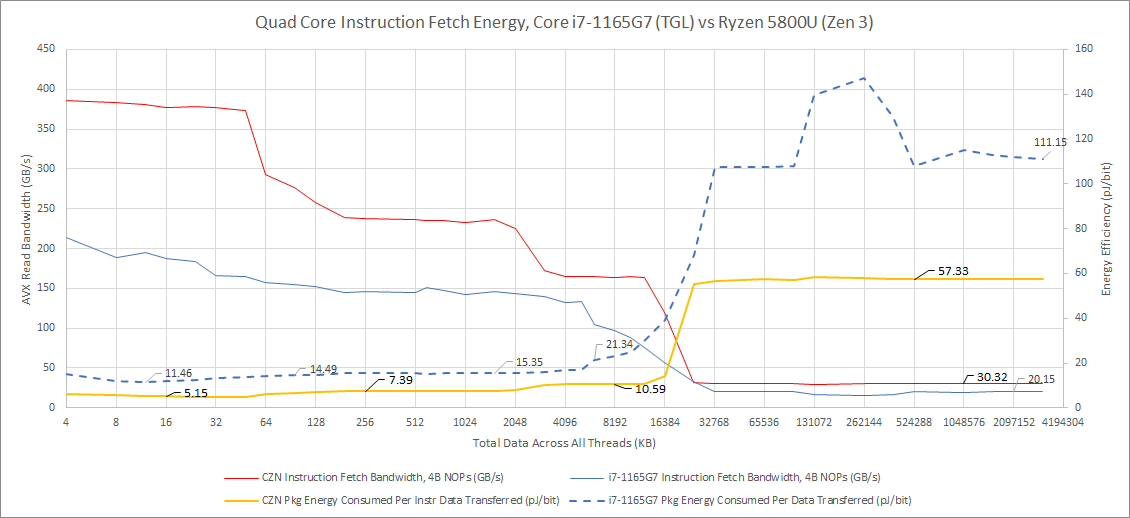Click the 160 tick on right axis
Screen dimensions: 1130x518
click(x=1085, y=49)
